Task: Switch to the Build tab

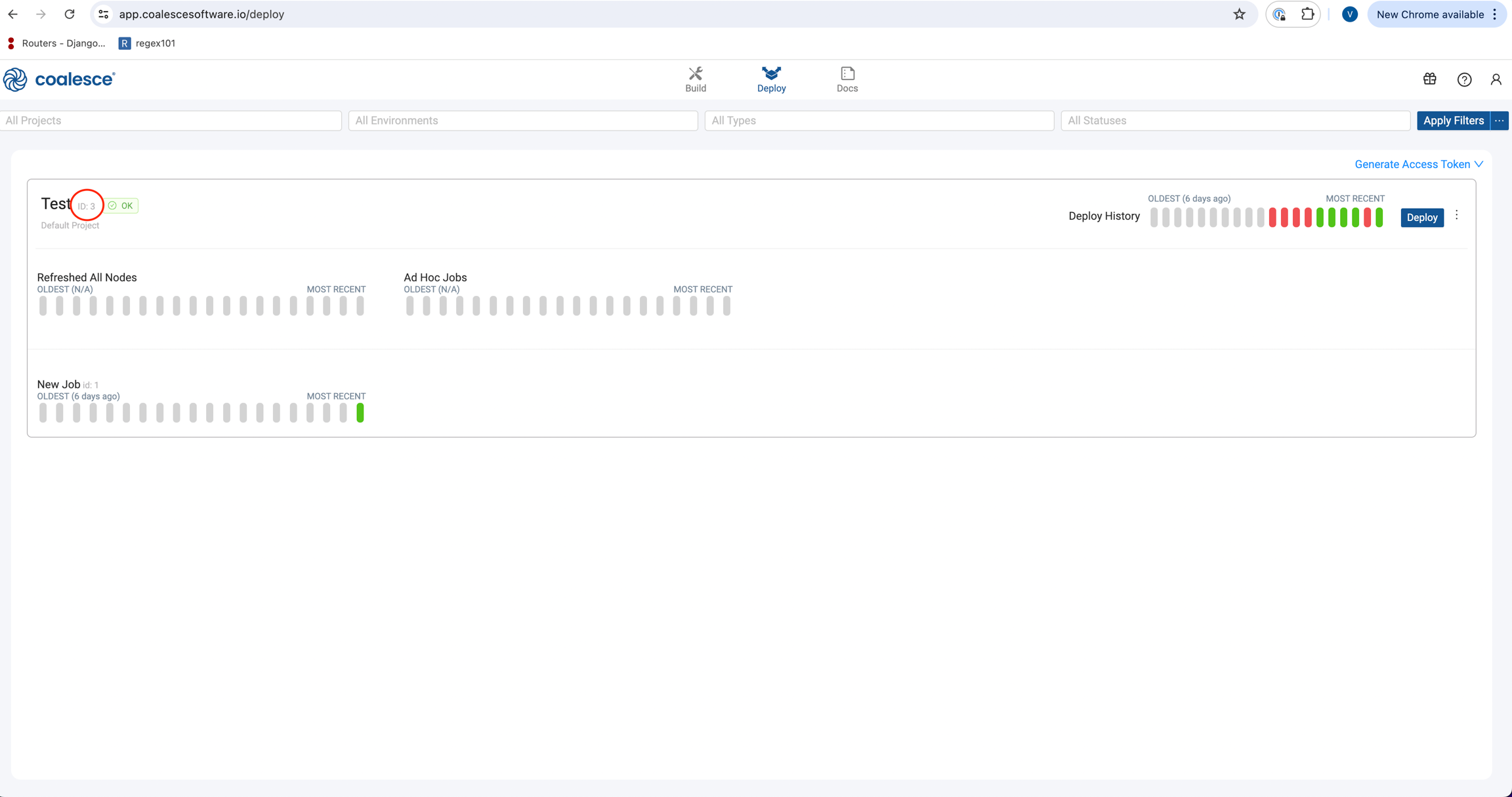Action: click(696, 79)
